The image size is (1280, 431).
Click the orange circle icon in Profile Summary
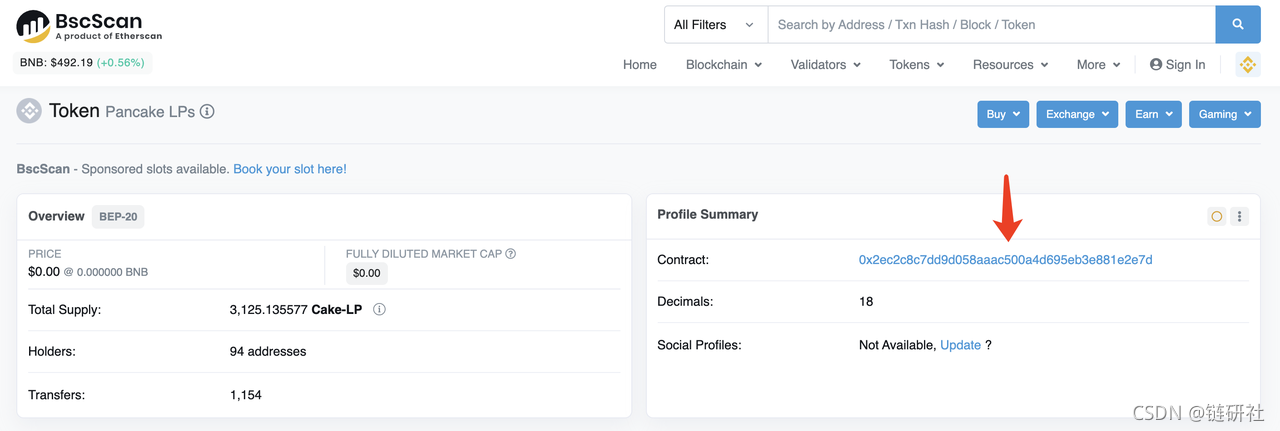(x=1217, y=216)
